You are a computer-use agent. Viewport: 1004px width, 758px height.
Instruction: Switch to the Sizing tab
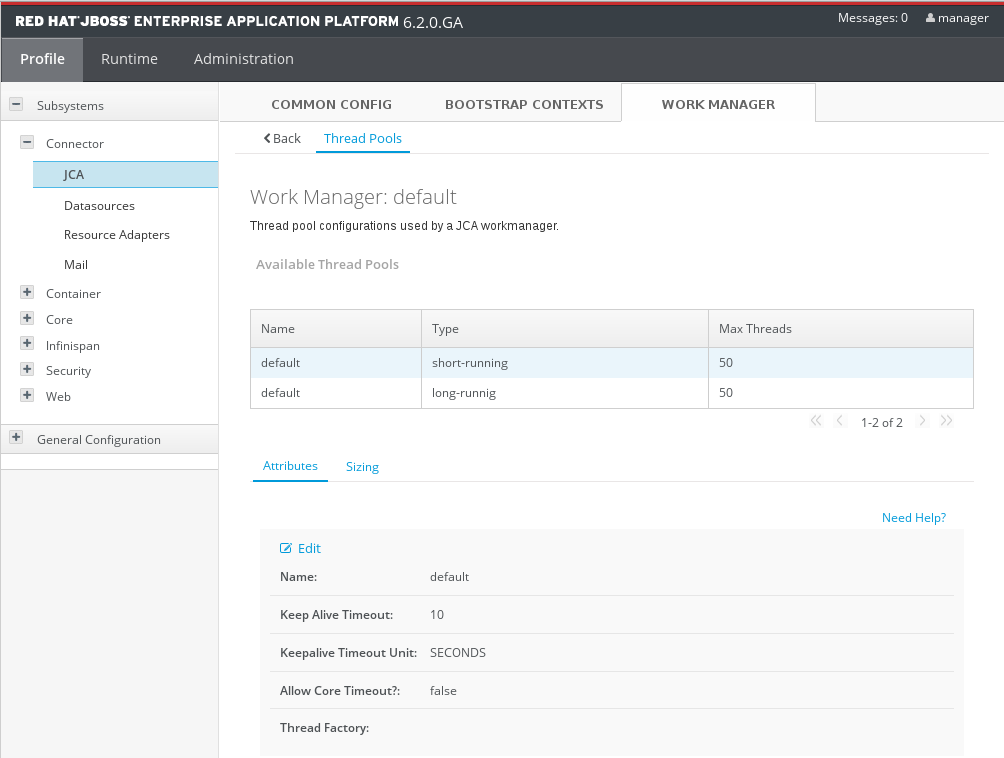pos(362,467)
